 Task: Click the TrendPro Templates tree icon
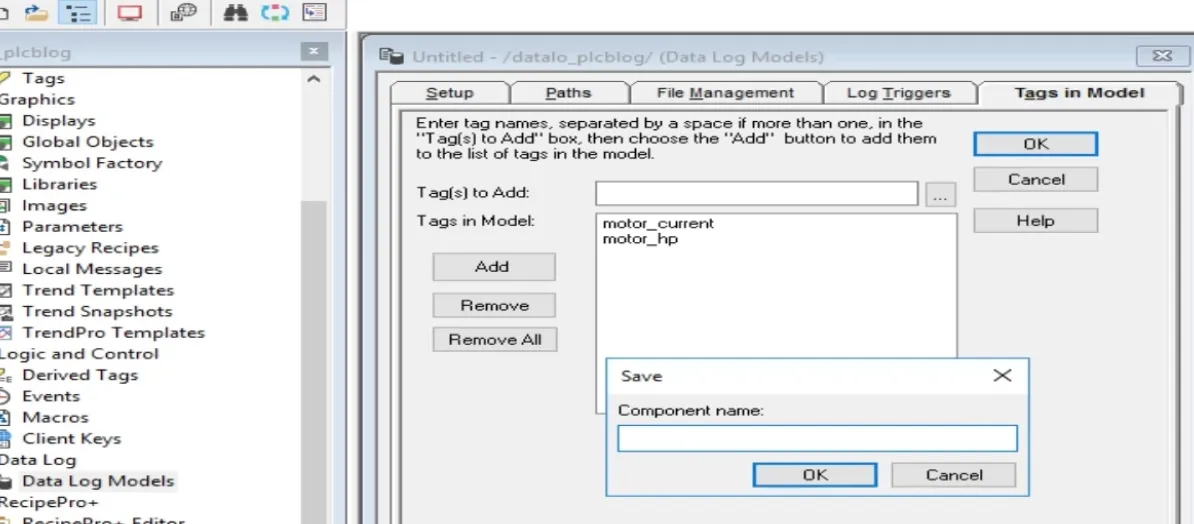coord(6,333)
